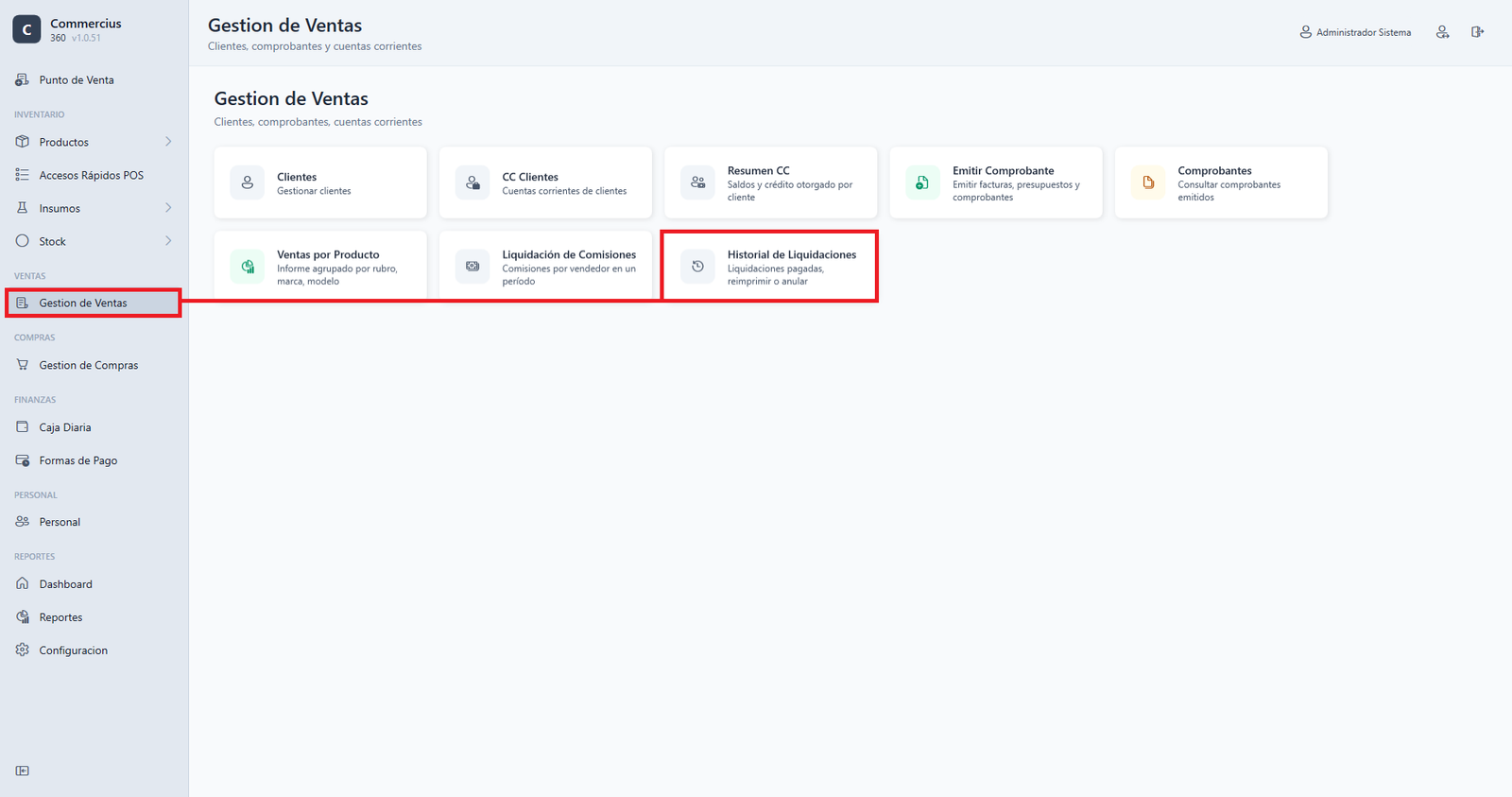
Task: Click the Historial de Liquidaciones clock icon
Action: coord(697,267)
